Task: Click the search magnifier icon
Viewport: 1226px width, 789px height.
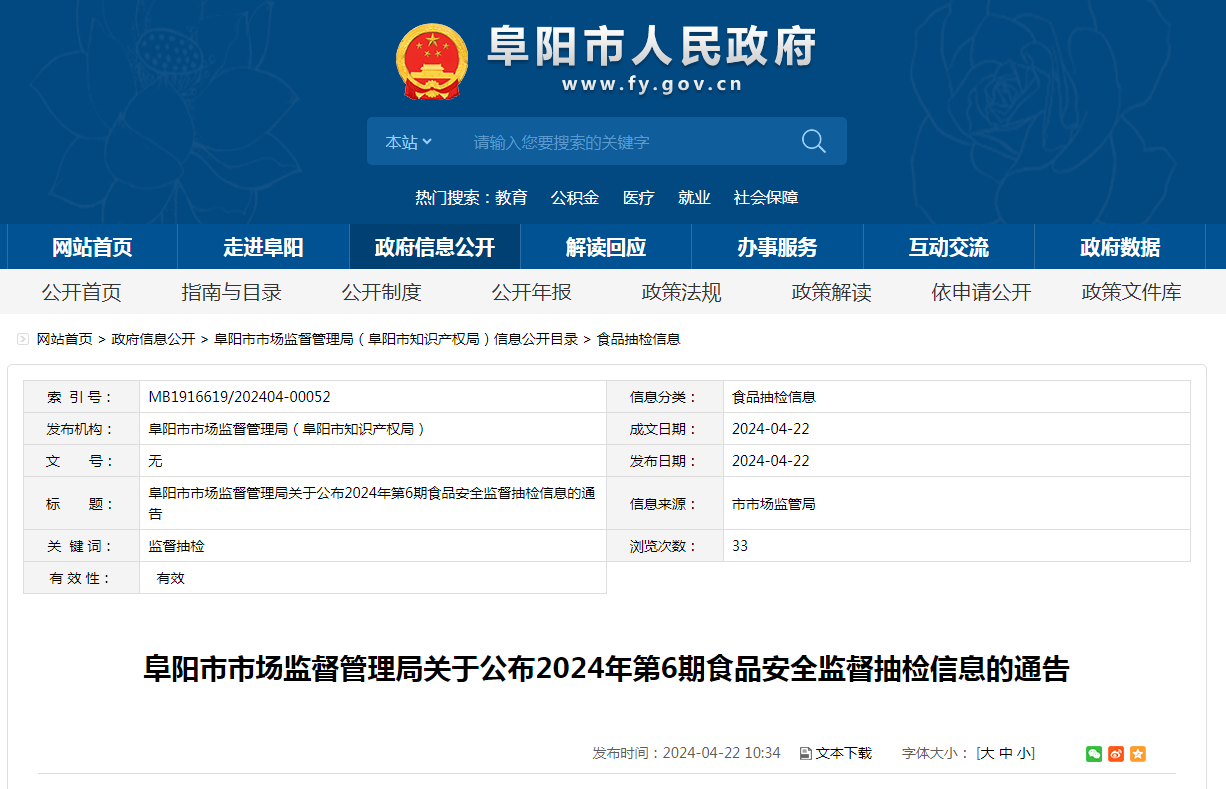Action: [813, 141]
